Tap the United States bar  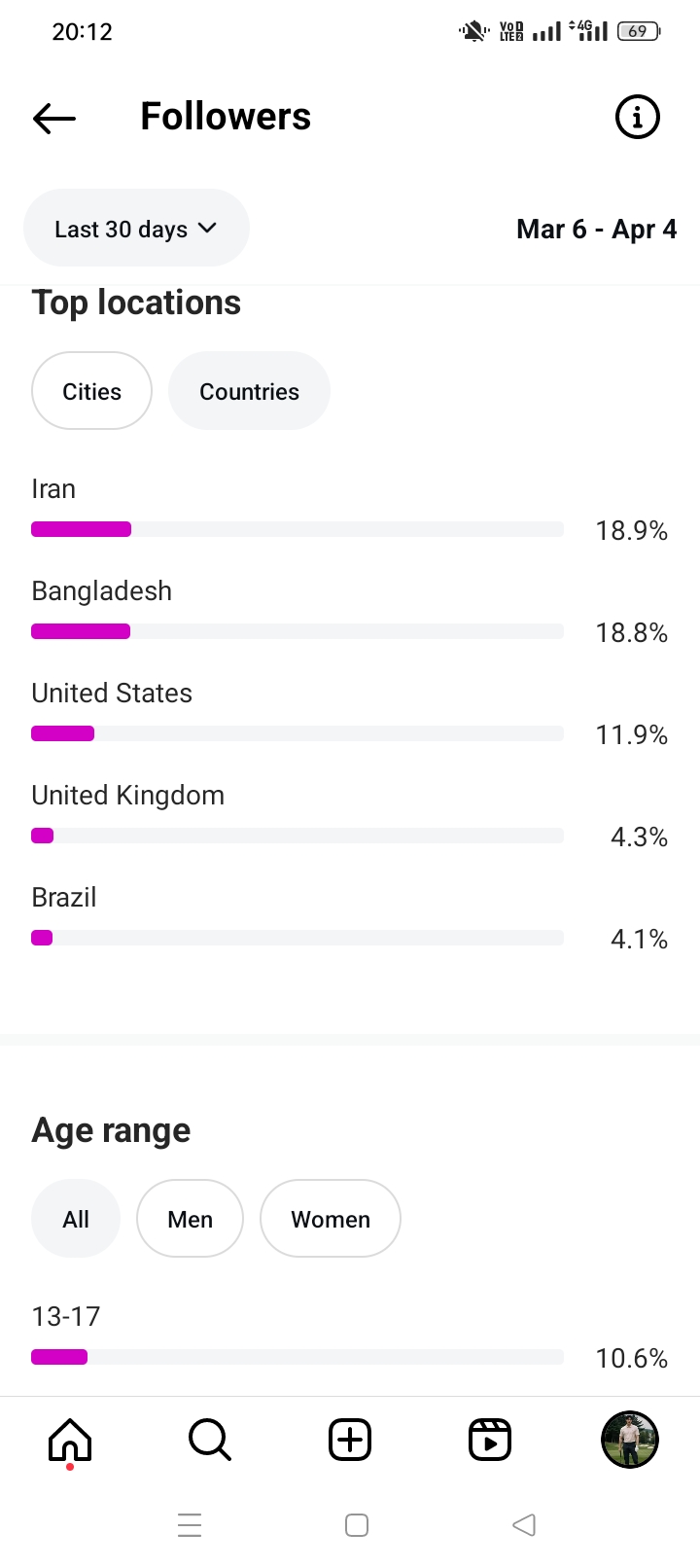(297, 733)
